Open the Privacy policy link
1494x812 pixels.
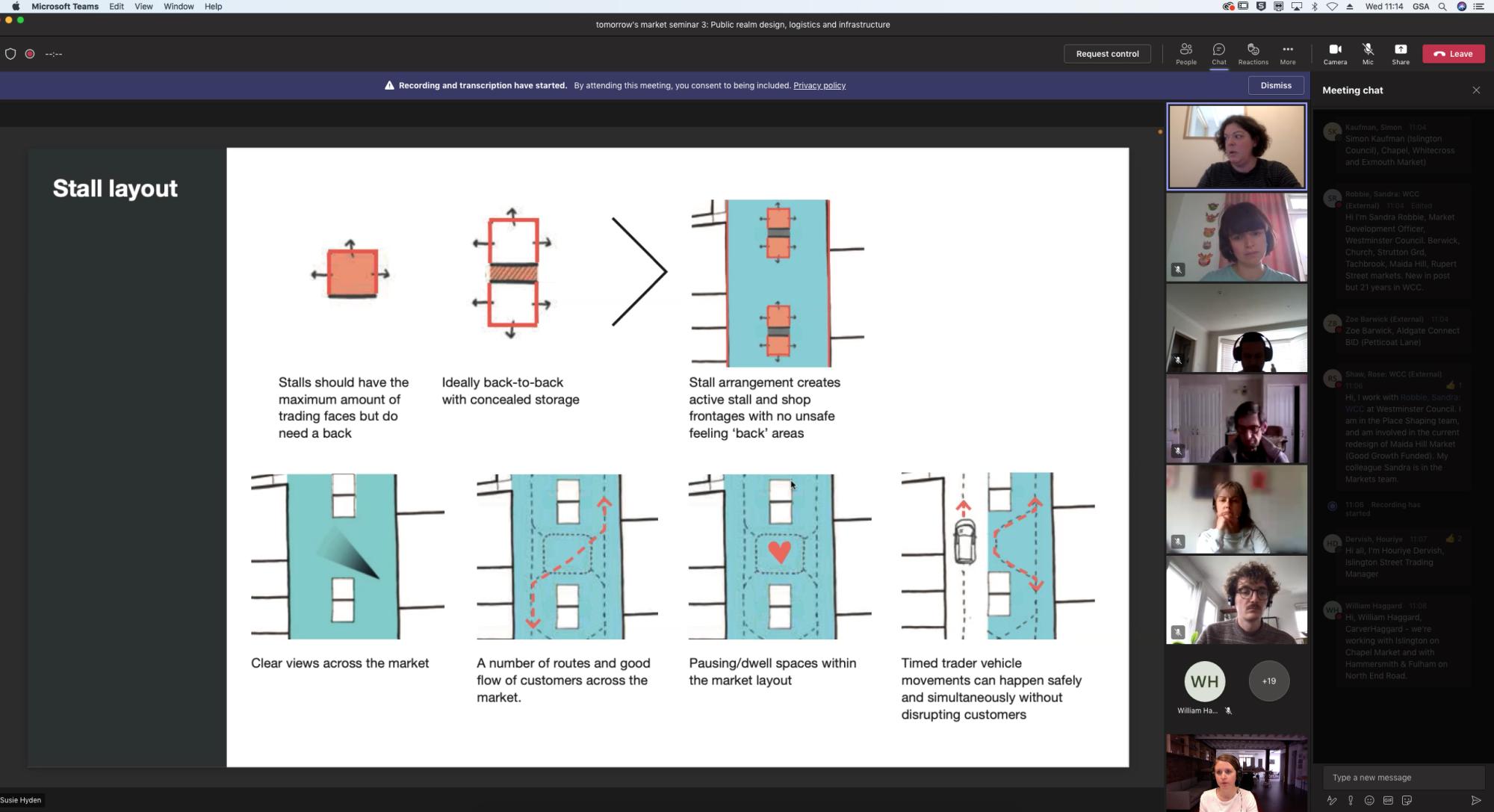tap(819, 85)
